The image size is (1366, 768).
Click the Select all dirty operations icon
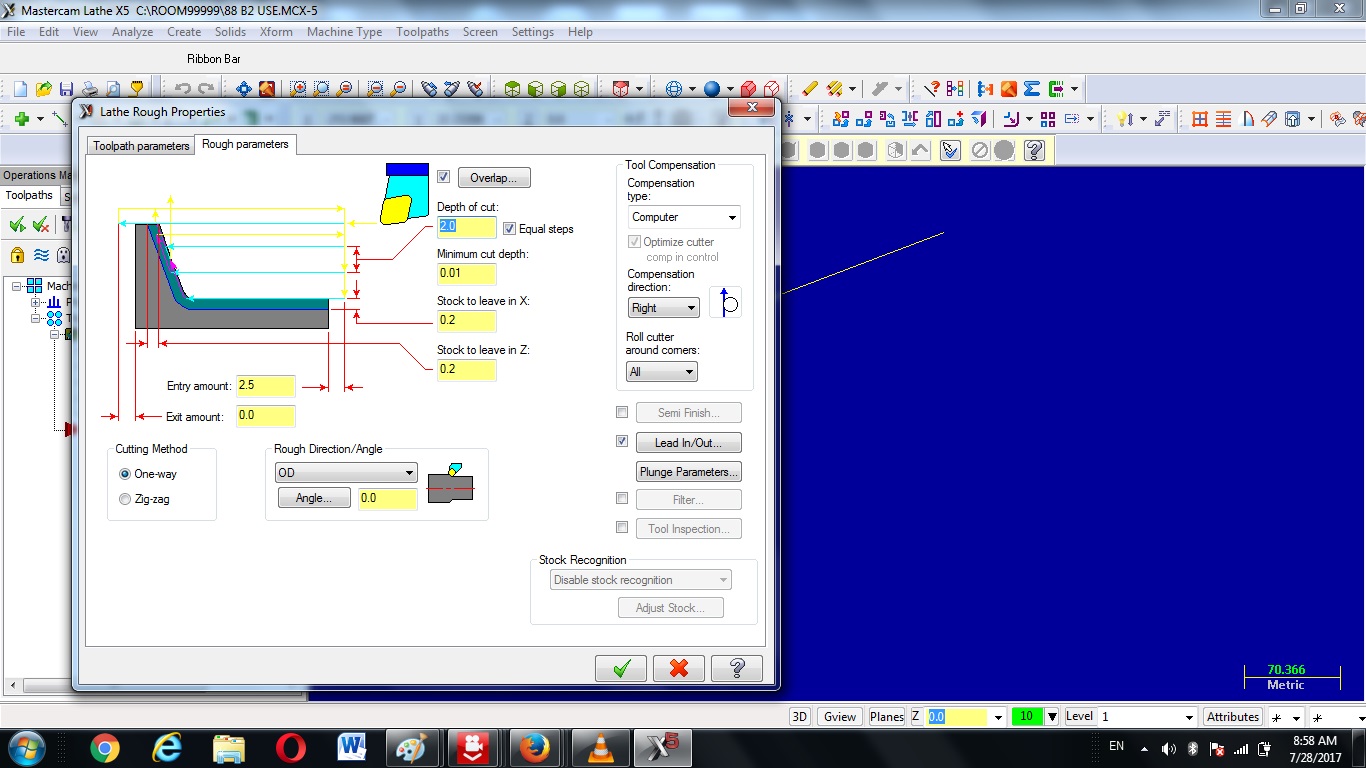coord(41,225)
